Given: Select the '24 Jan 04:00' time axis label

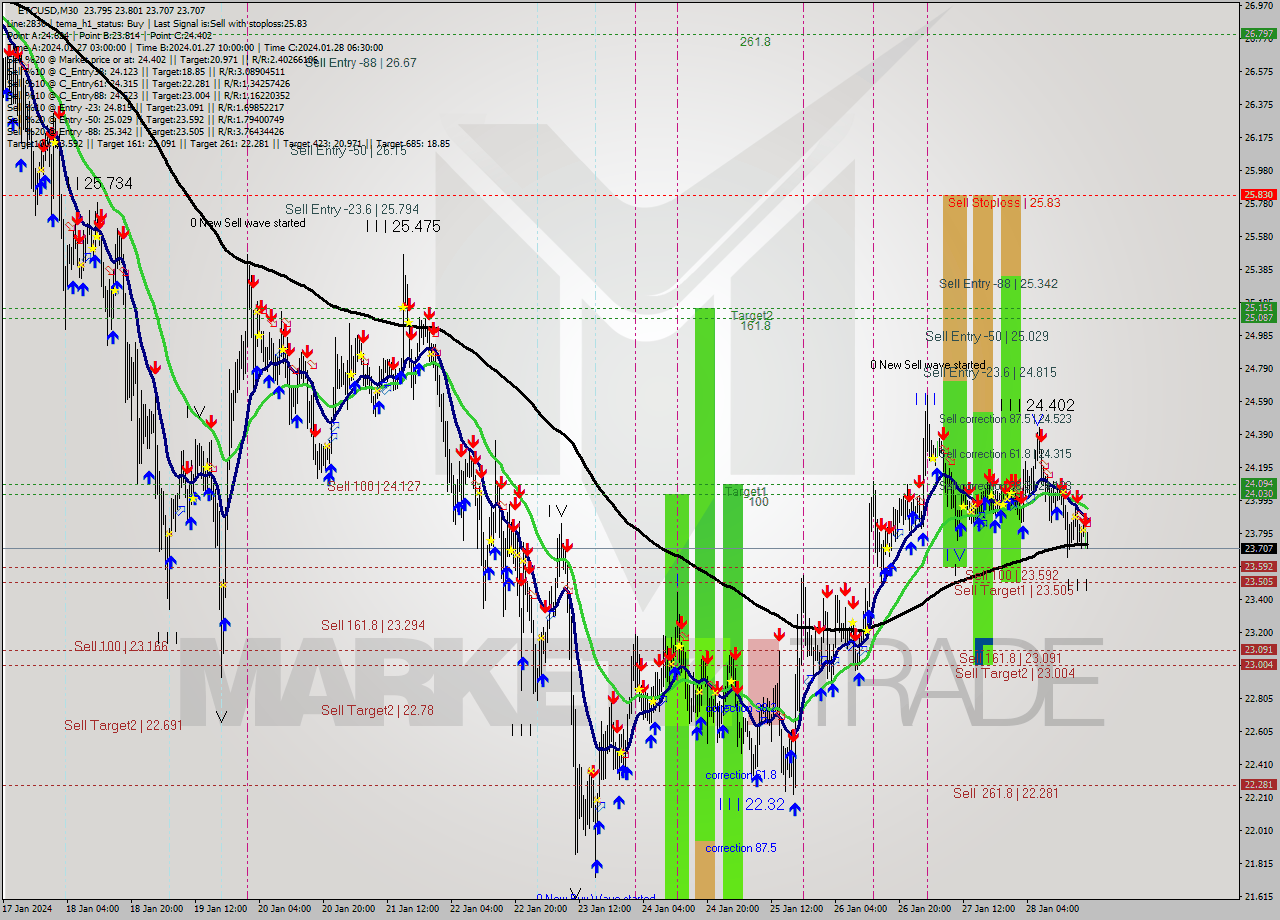Looking at the screenshot, I should [668, 909].
